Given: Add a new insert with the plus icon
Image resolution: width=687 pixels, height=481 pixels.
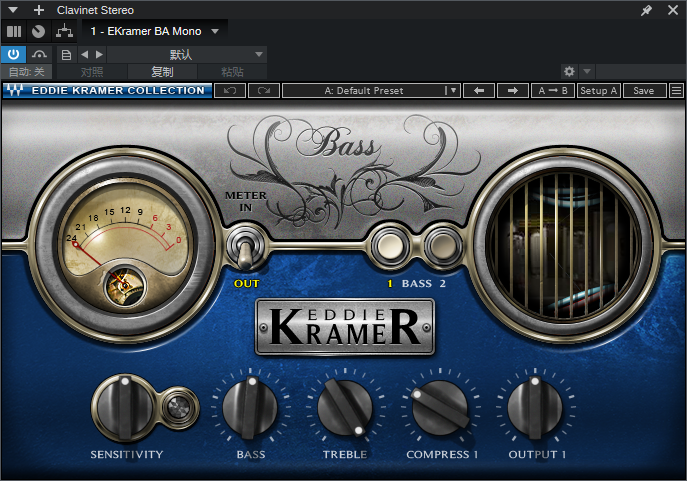Looking at the screenshot, I should (39, 10).
